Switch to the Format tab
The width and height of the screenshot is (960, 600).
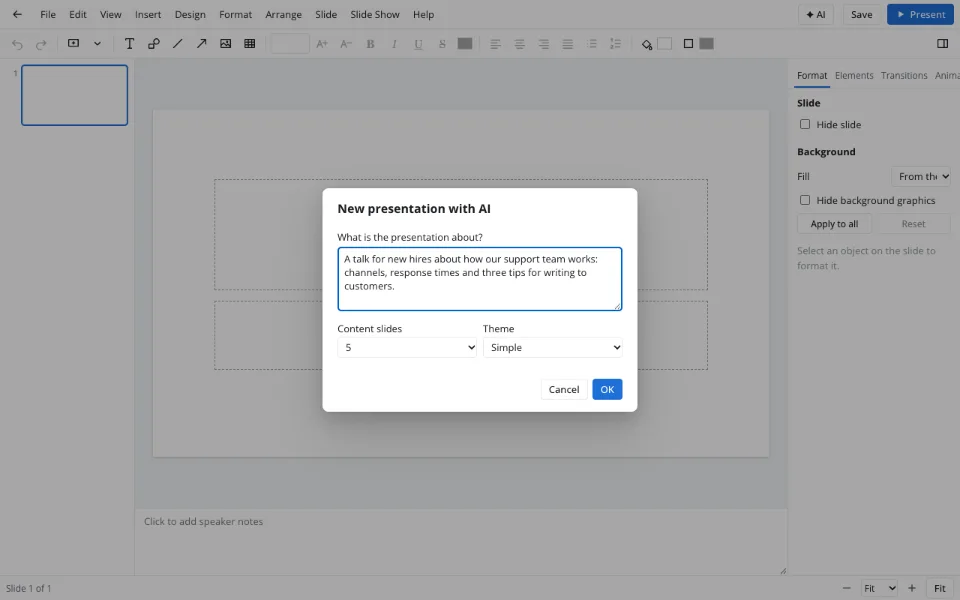[812, 75]
